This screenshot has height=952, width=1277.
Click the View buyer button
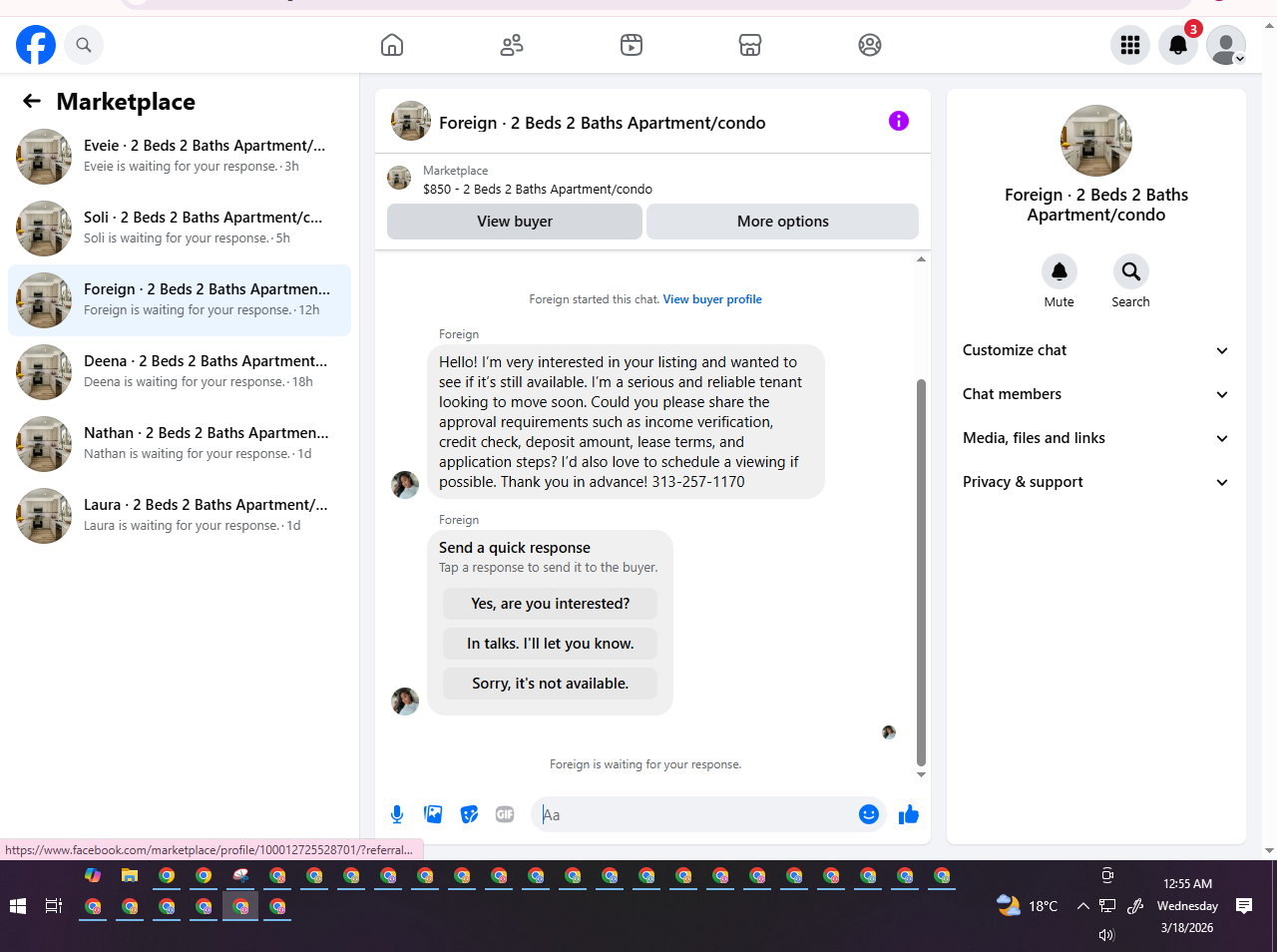coord(515,222)
